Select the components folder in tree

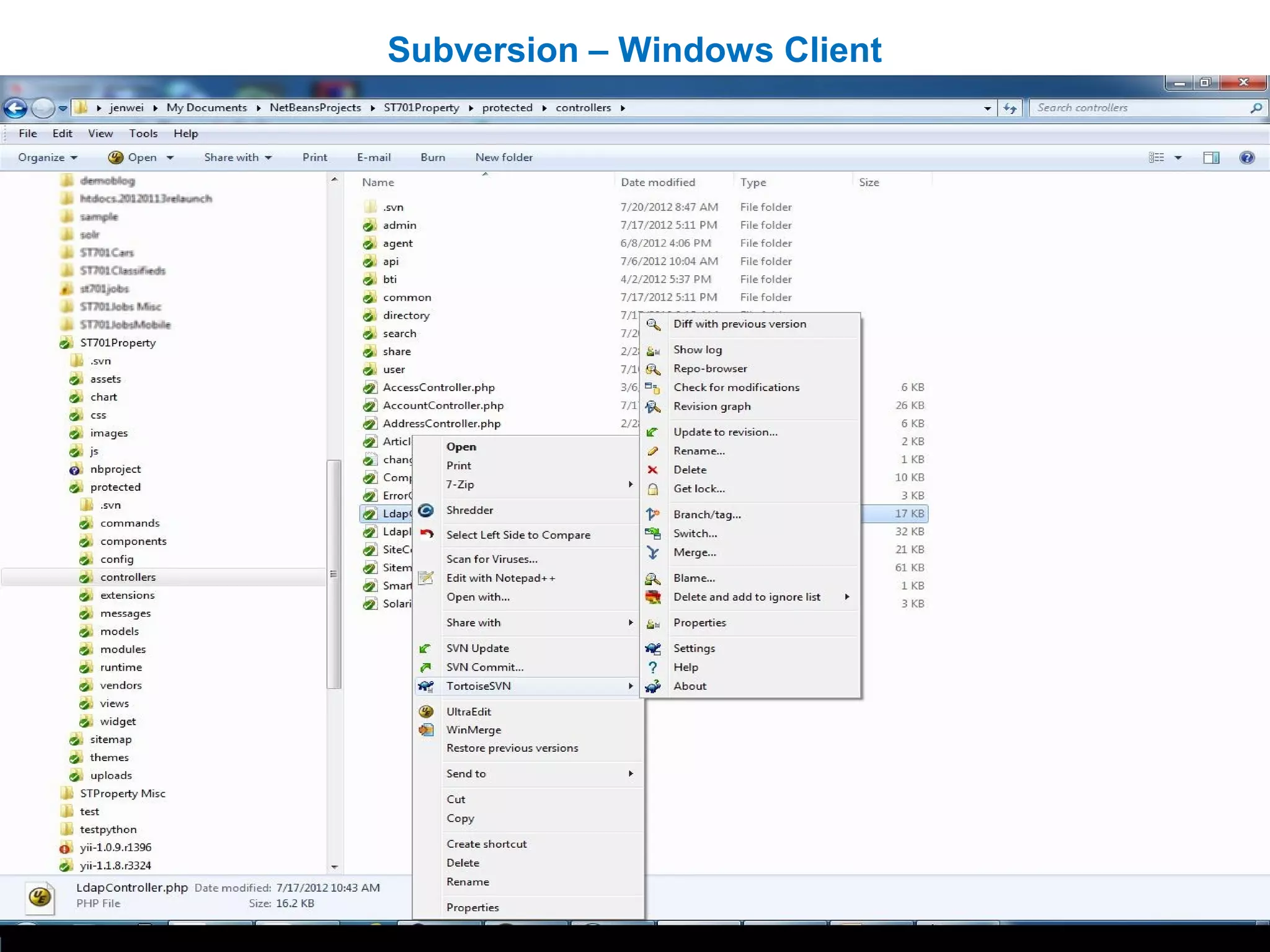133,541
